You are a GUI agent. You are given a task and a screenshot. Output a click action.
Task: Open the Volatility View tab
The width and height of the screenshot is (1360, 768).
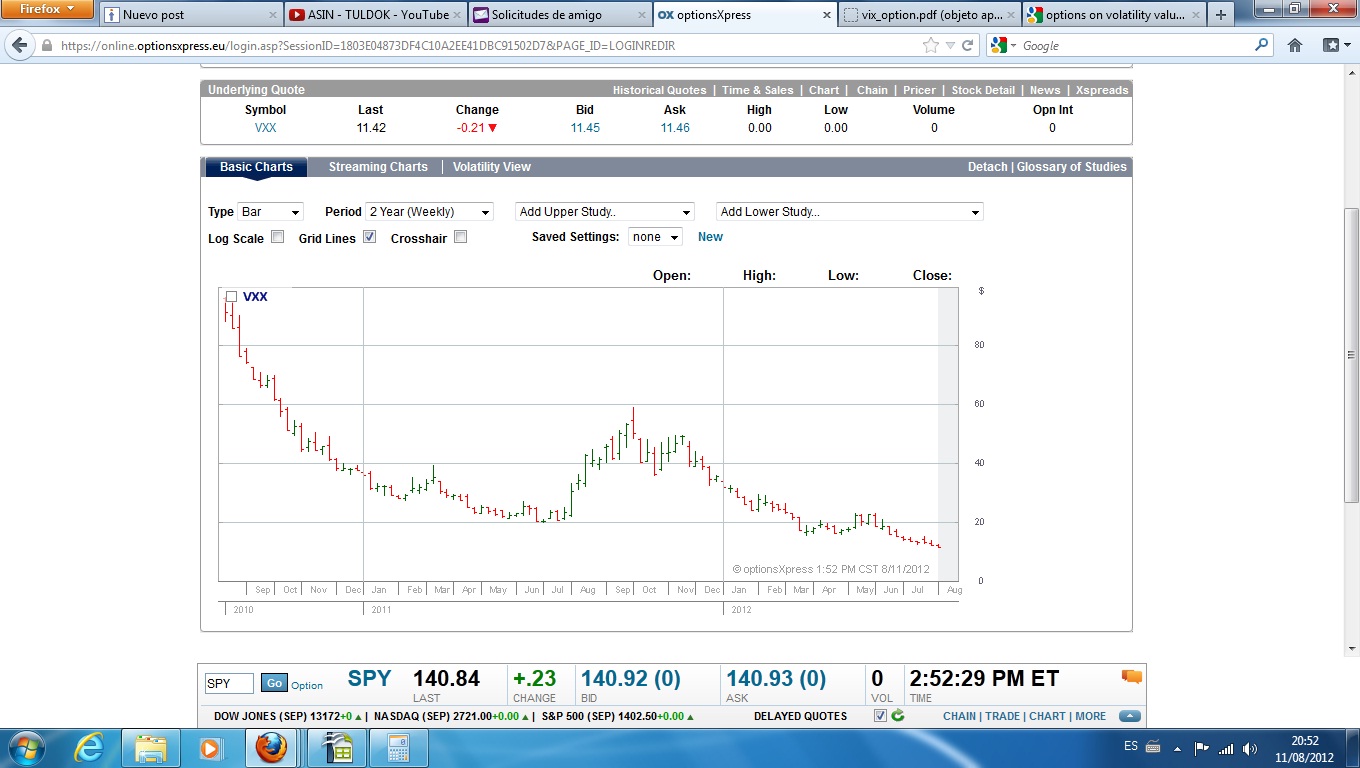(492, 167)
